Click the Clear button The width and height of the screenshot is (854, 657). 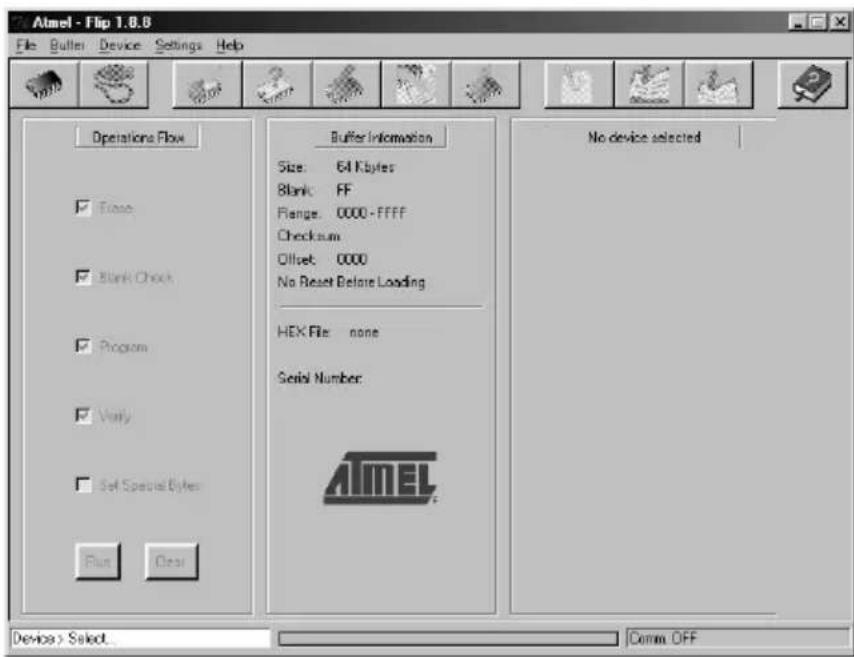point(171,561)
